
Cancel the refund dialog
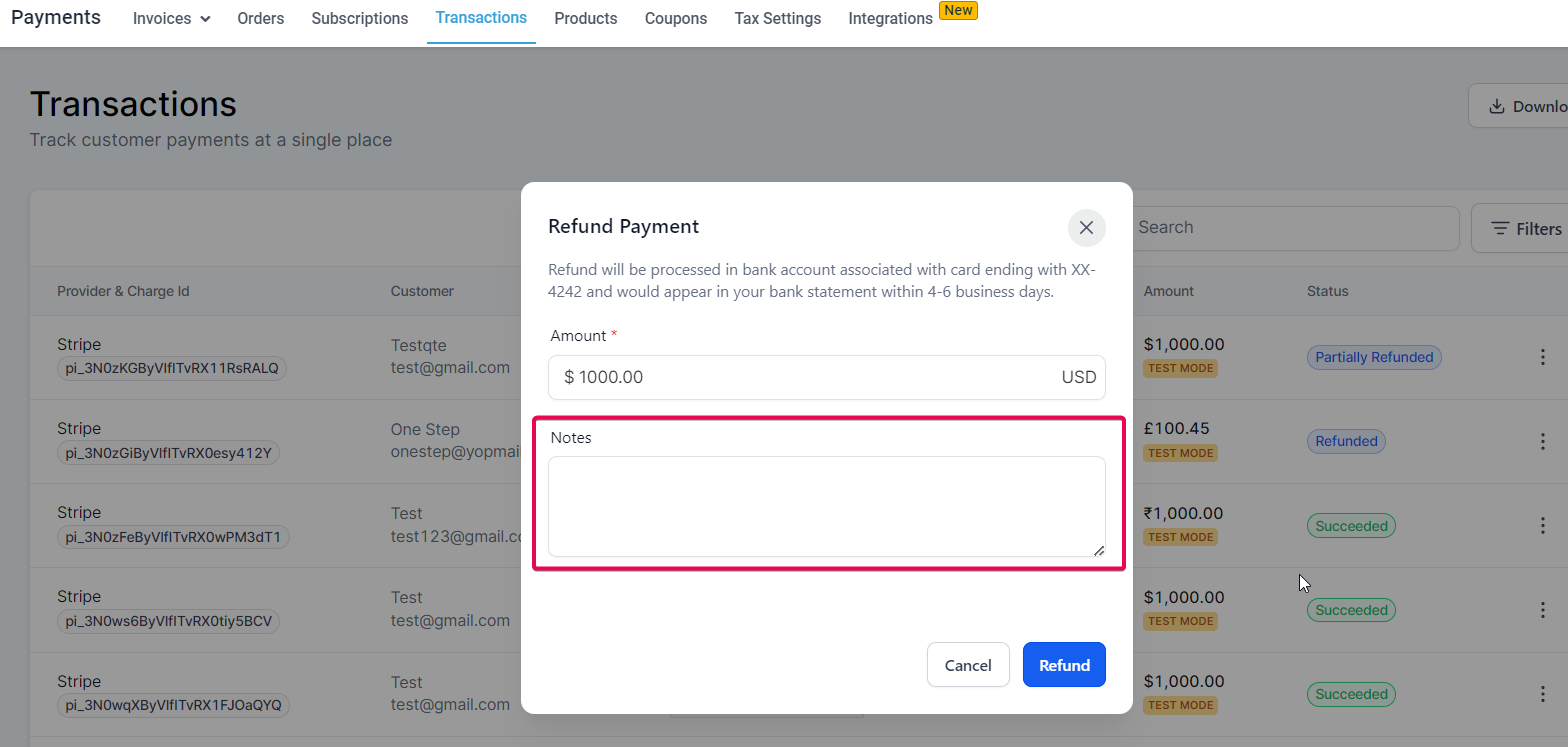tap(968, 665)
